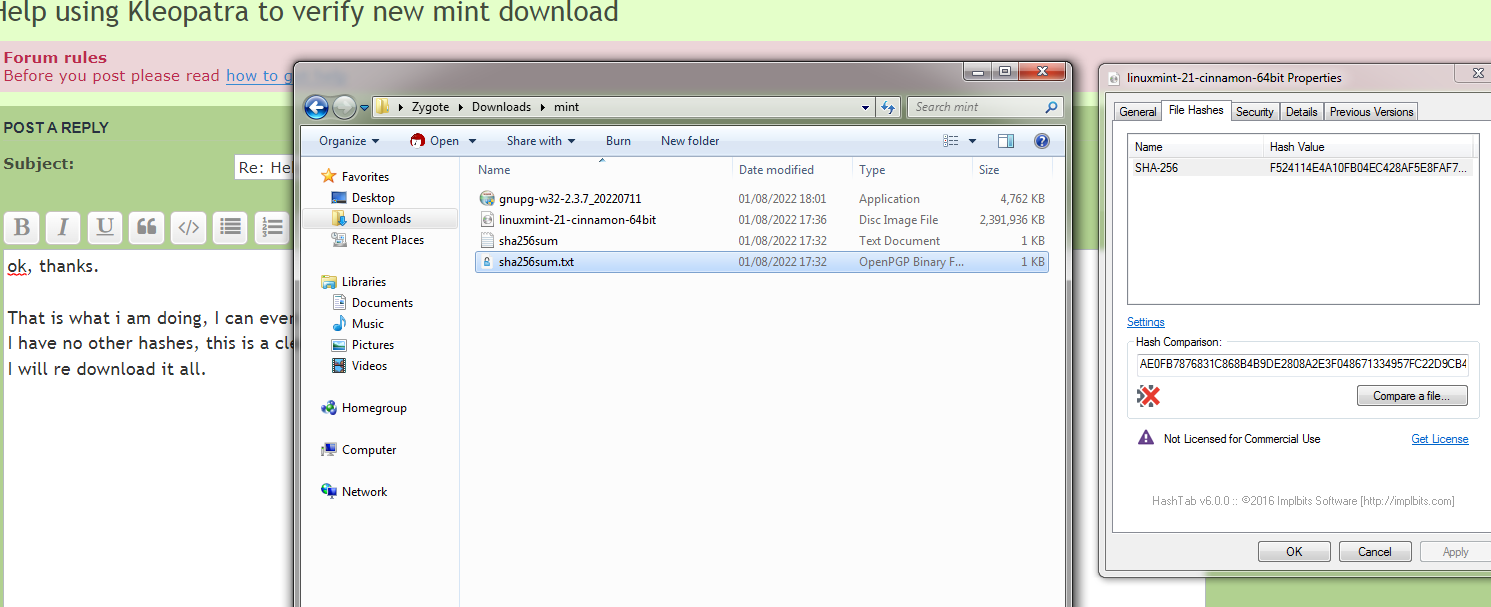1491x607 pixels.
Task: Open Downloads in the navigation pane
Action: [381, 219]
